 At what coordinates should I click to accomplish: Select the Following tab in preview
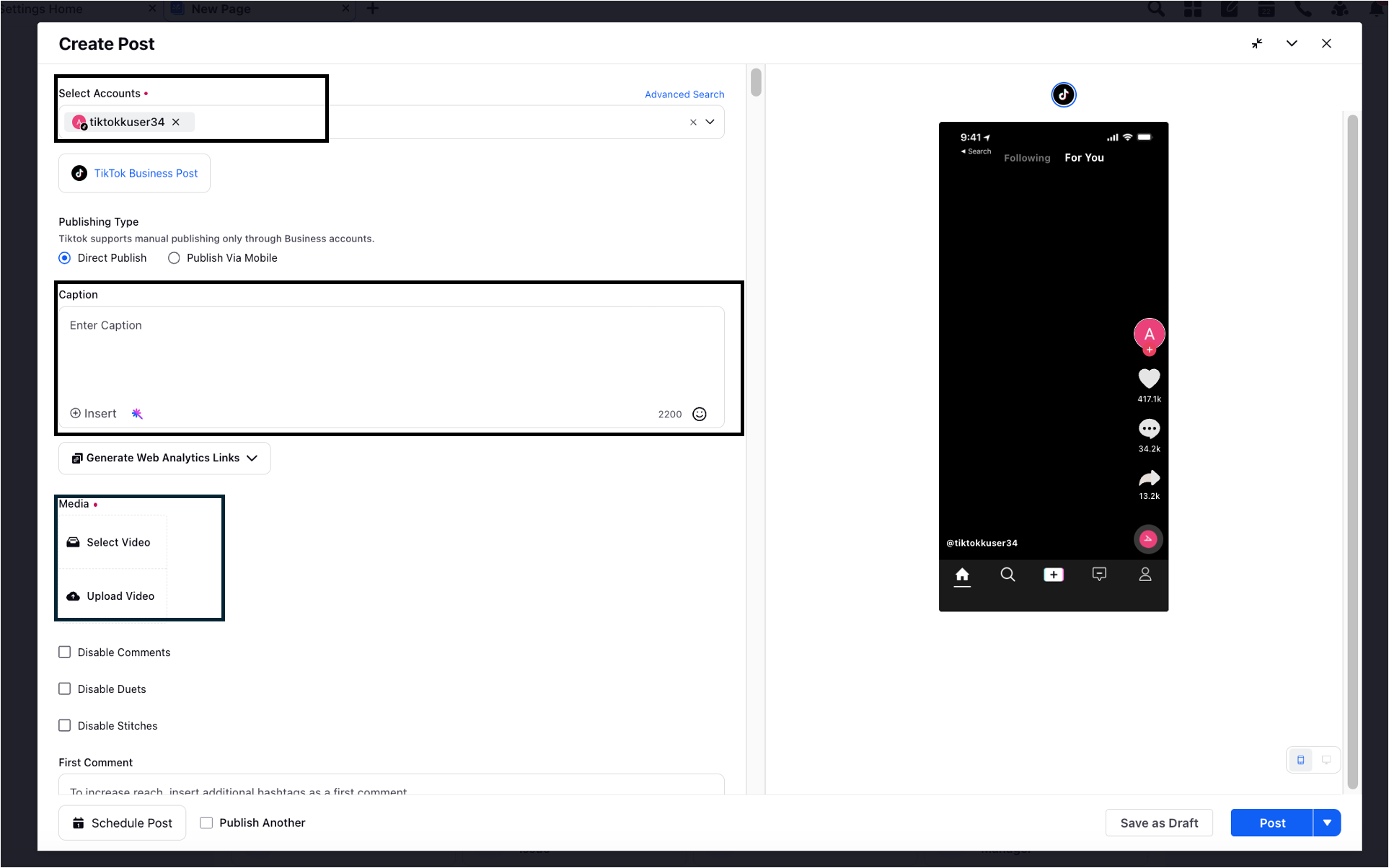tap(1027, 158)
